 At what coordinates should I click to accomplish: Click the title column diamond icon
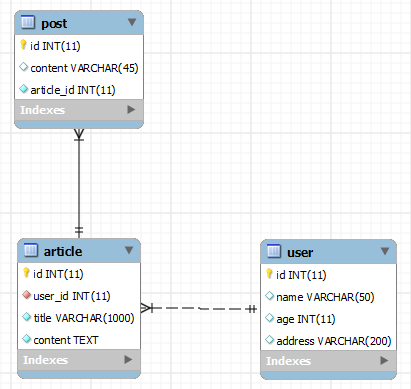(x=26, y=317)
